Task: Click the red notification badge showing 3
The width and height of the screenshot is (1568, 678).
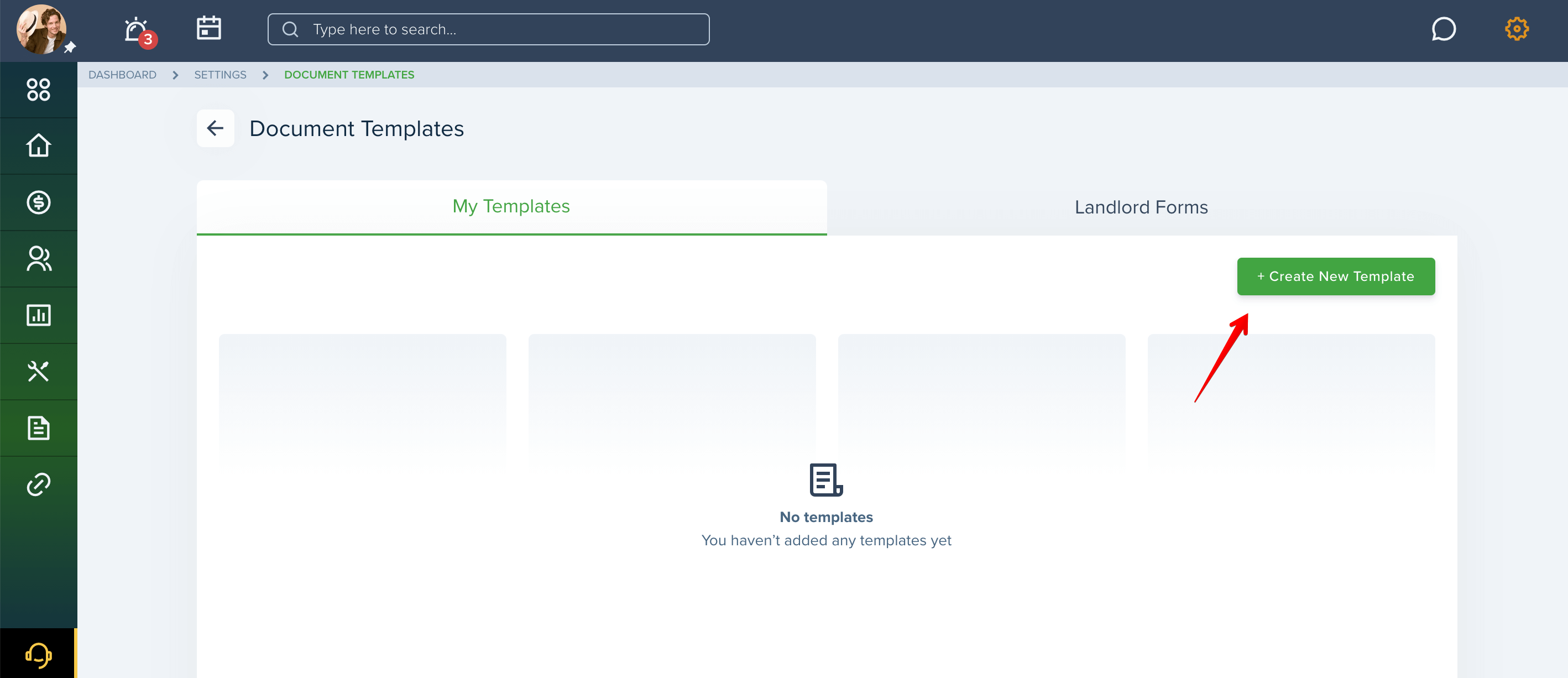Action: (x=148, y=40)
